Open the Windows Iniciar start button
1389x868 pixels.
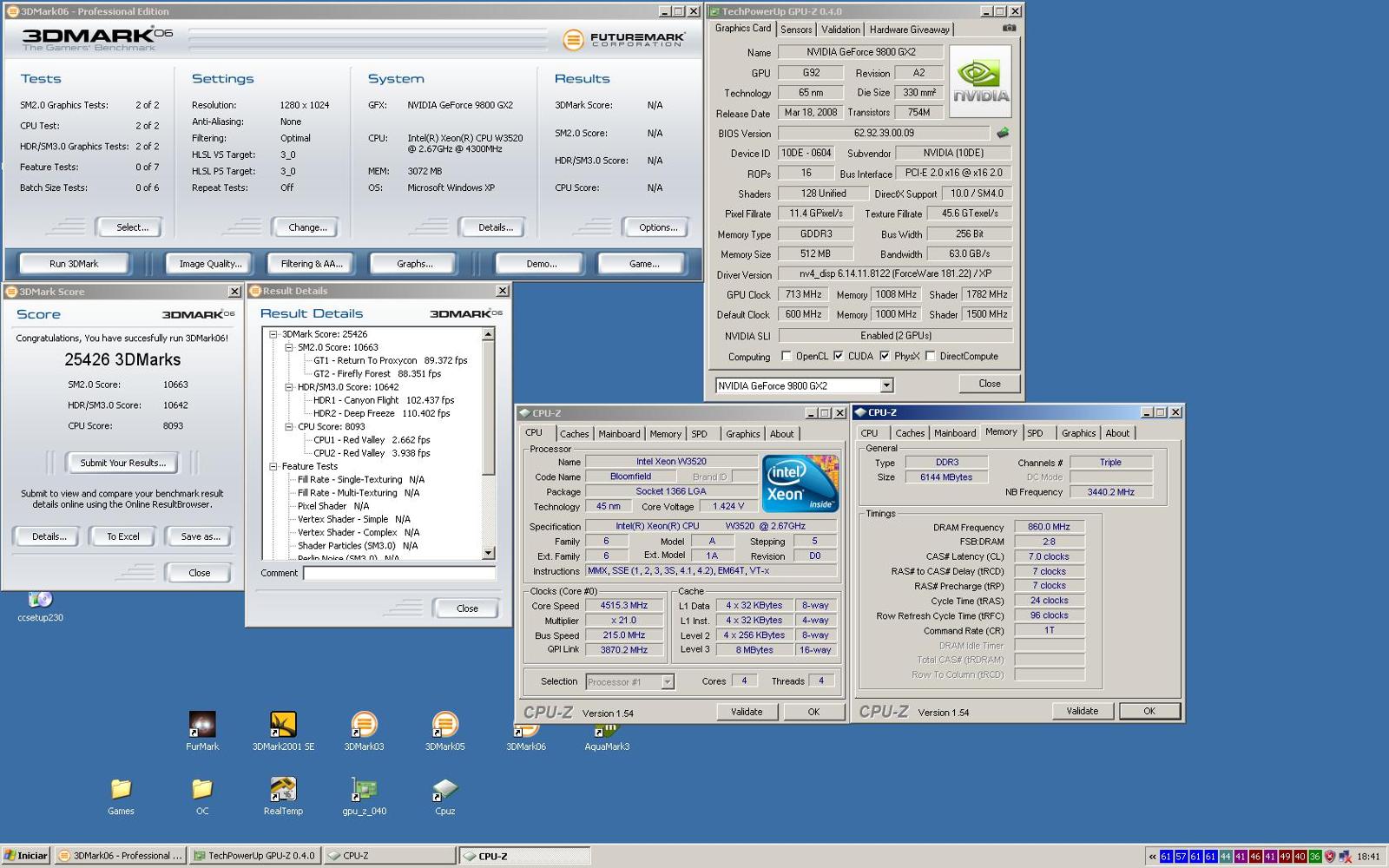pos(26,856)
